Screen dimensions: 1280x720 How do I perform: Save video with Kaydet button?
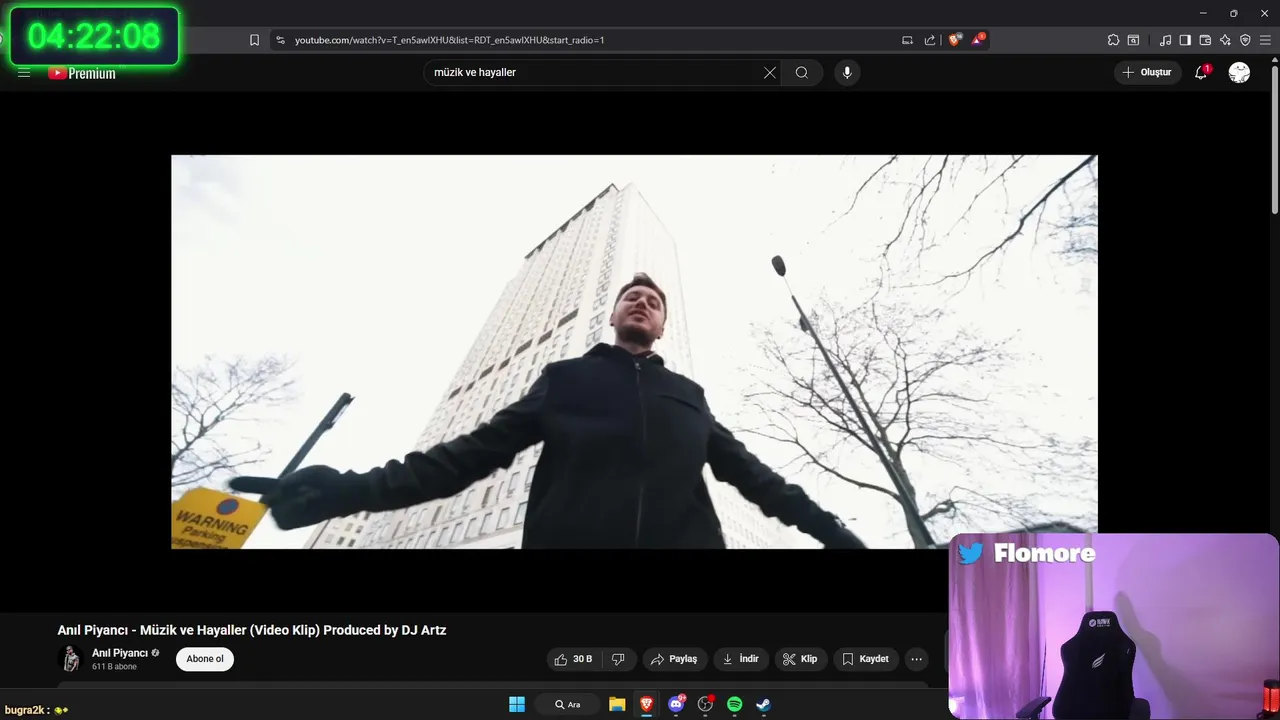(866, 659)
